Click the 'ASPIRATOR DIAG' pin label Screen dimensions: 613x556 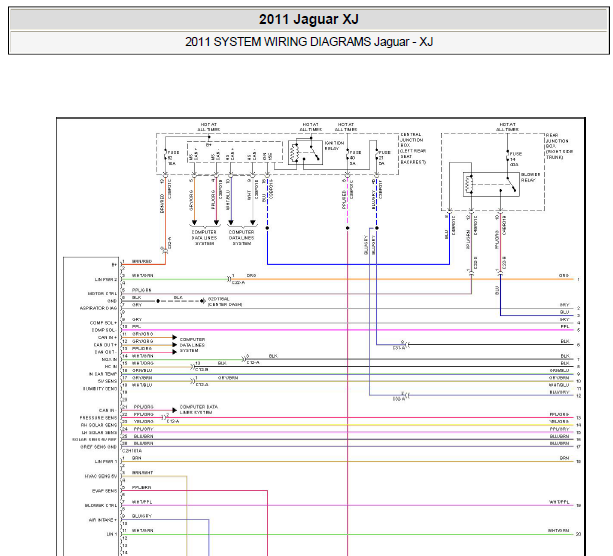99,308
